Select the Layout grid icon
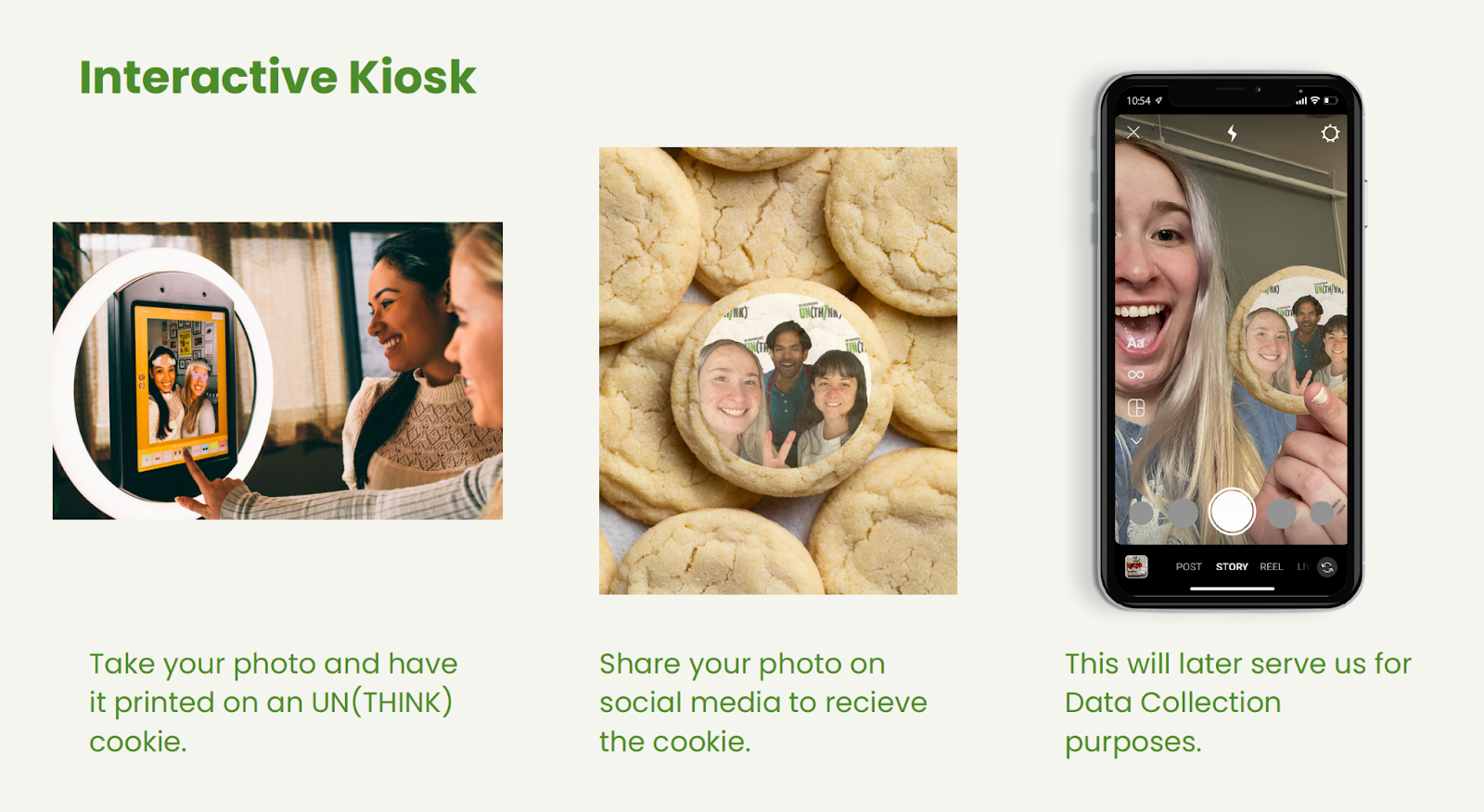This screenshot has height=812, width=1484. tap(1136, 408)
